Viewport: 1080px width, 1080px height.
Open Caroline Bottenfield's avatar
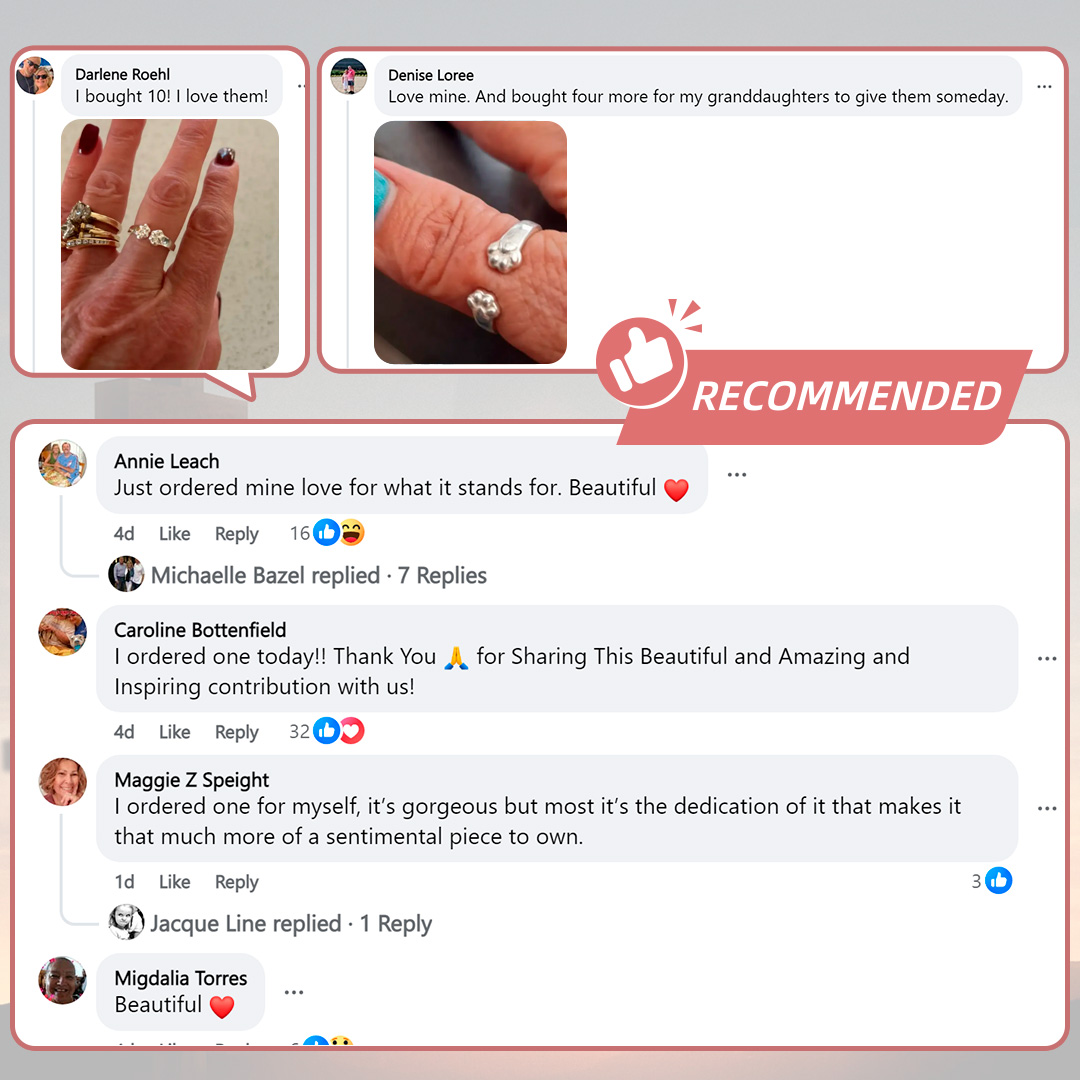pos(63,632)
